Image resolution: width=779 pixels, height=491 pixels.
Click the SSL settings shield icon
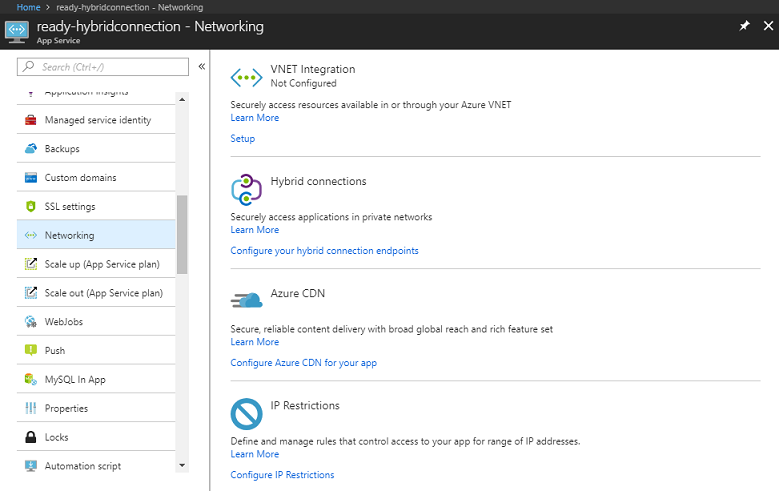(31, 206)
